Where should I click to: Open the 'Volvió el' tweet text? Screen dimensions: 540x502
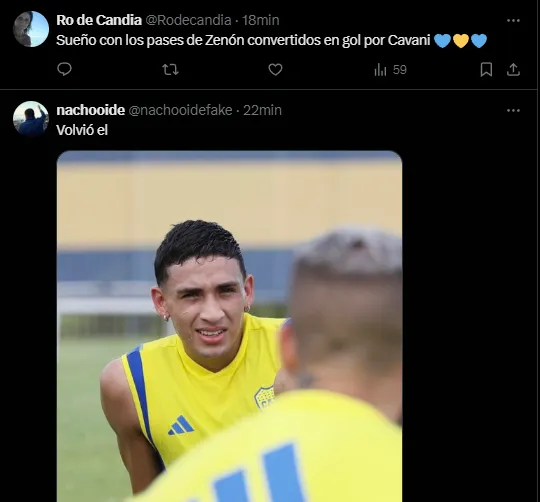(82, 130)
